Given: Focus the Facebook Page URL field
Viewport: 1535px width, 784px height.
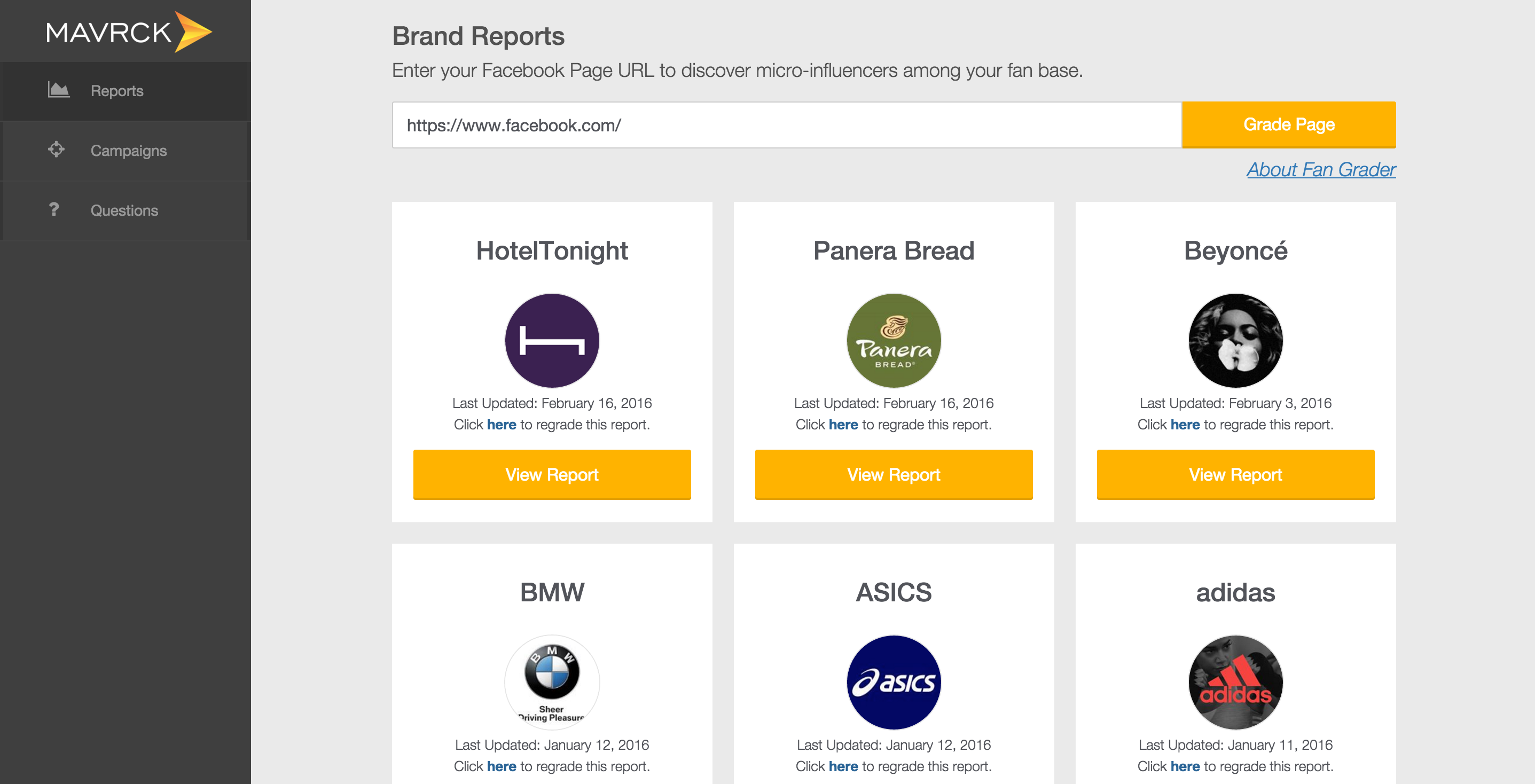Looking at the screenshot, I should tap(786, 125).
